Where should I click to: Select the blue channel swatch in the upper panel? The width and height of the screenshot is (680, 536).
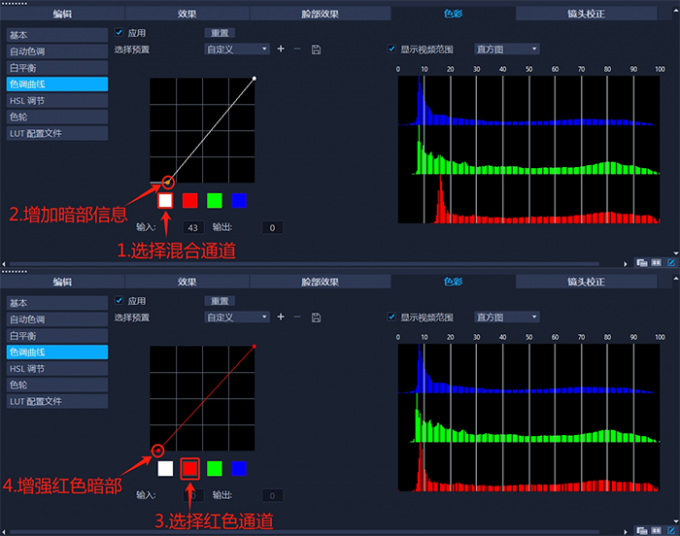click(x=239, y=200)
